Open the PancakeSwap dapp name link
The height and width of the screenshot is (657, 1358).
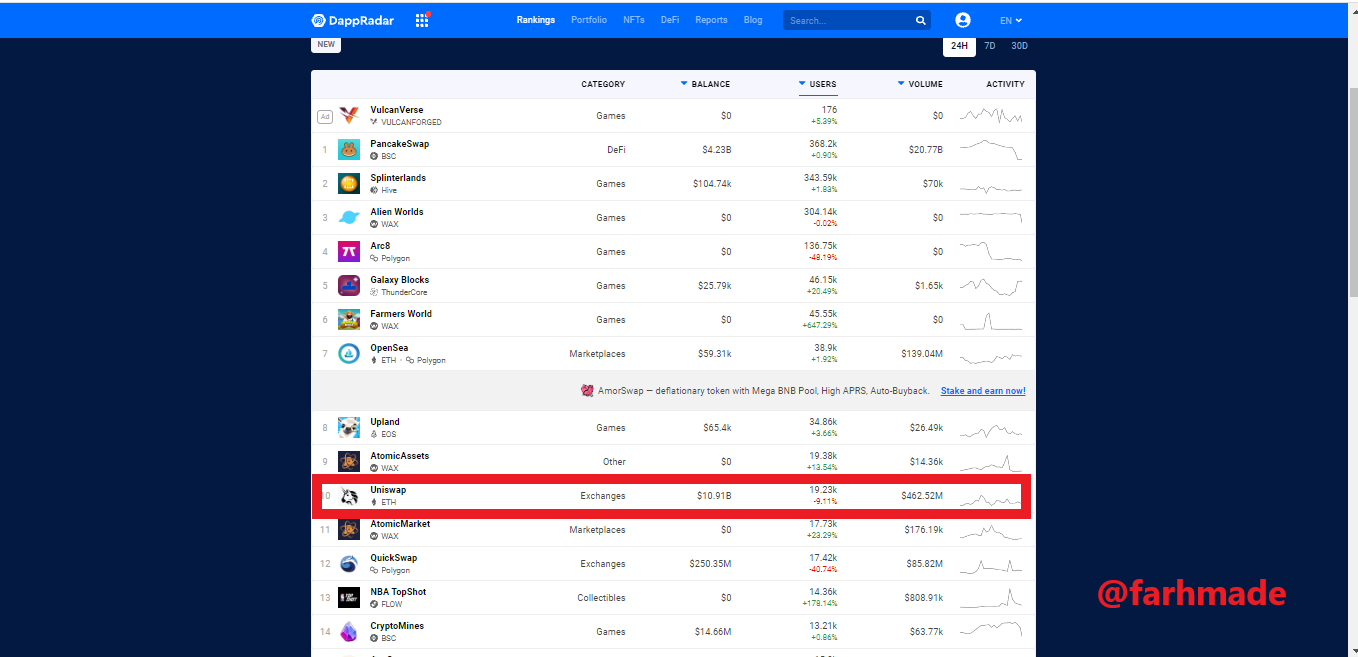point(399,144)
